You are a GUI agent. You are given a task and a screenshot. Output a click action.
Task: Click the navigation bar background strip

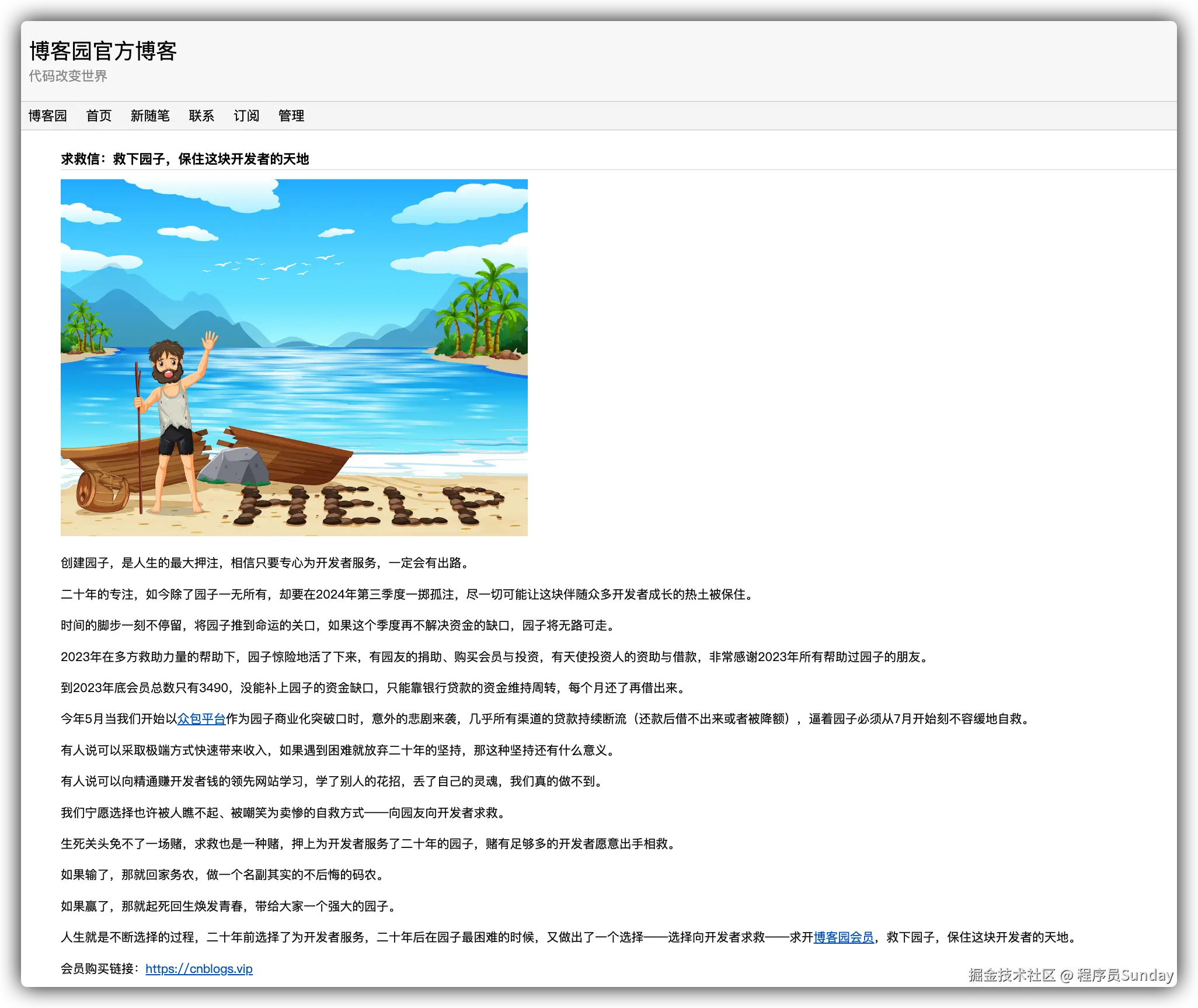point(701,116)
